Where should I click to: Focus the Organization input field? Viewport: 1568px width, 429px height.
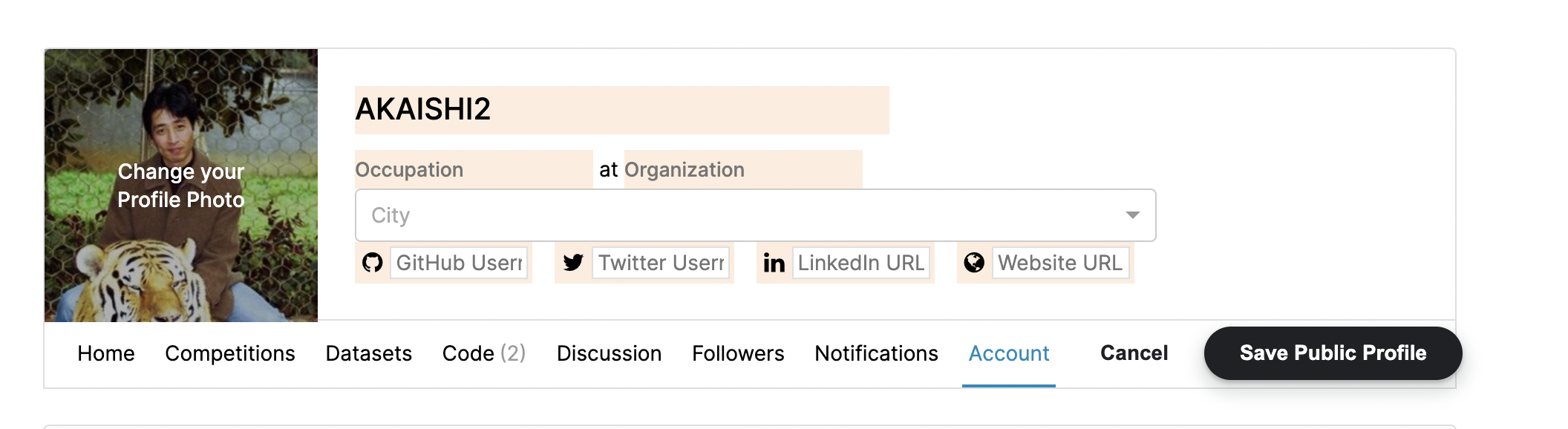pos(743,169)
